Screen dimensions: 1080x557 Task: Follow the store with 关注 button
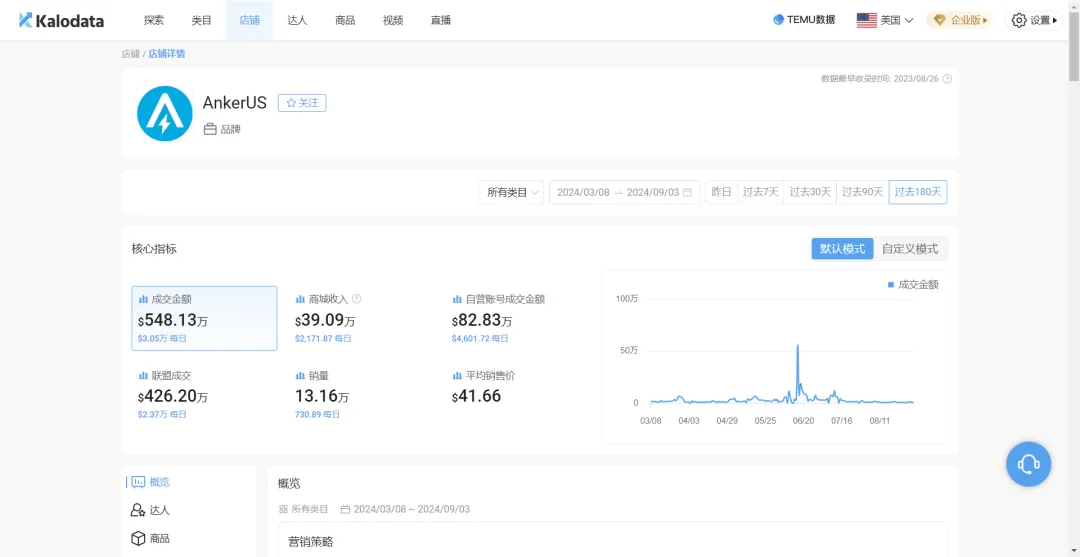tap(302, 103)
